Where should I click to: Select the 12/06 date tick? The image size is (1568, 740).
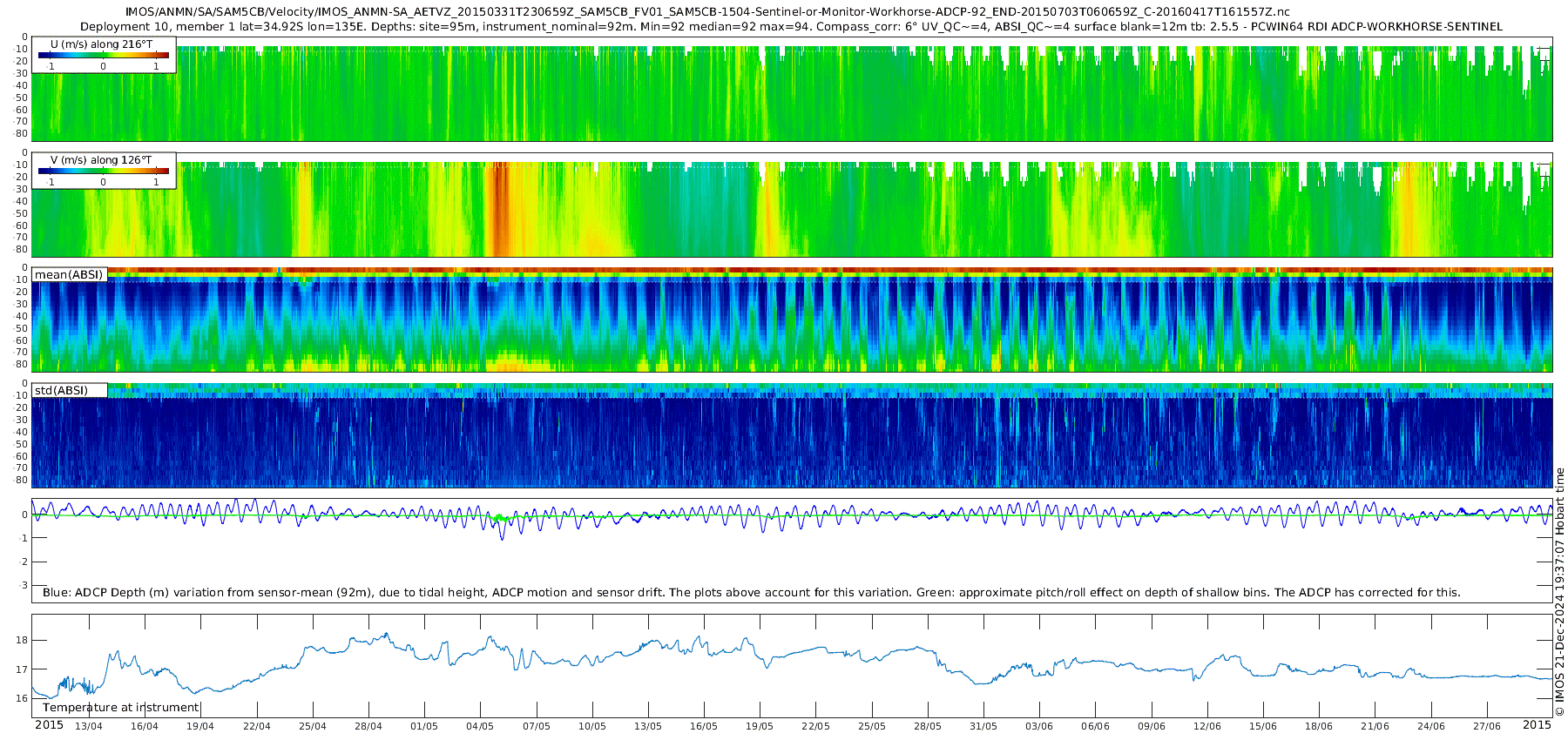tap(1207, 726)
